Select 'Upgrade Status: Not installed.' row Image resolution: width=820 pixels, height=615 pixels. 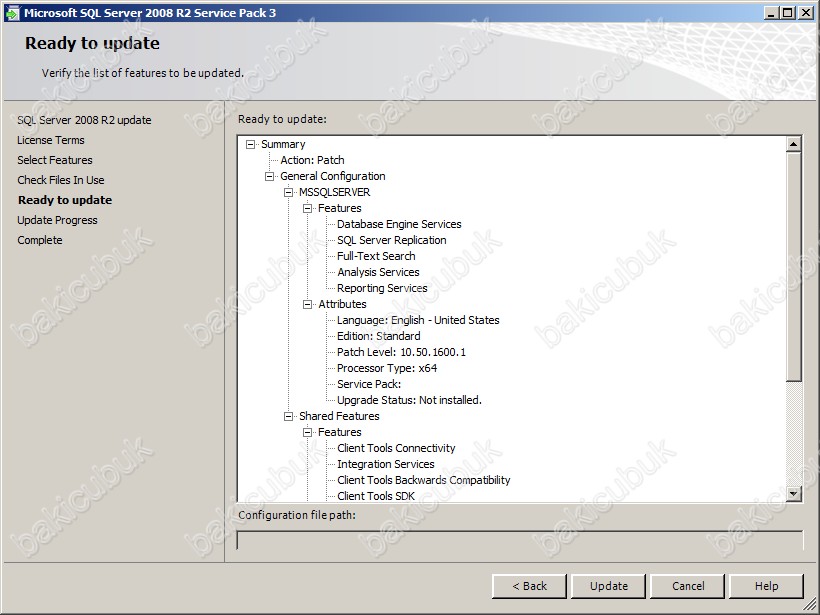409,400
